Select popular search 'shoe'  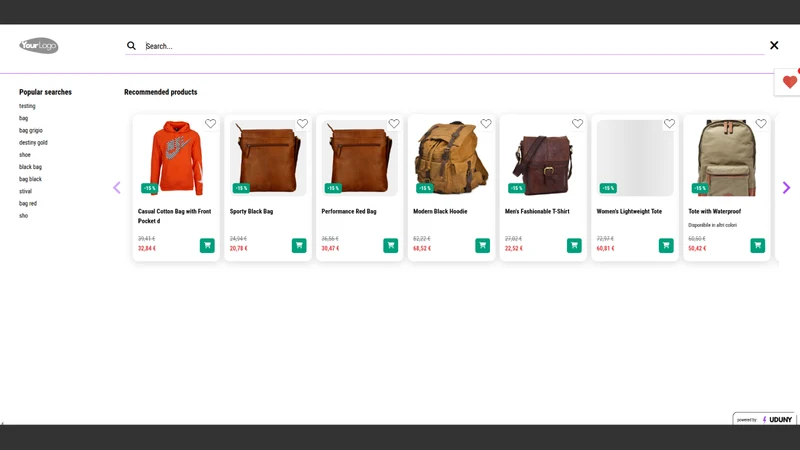pos(24,155)
